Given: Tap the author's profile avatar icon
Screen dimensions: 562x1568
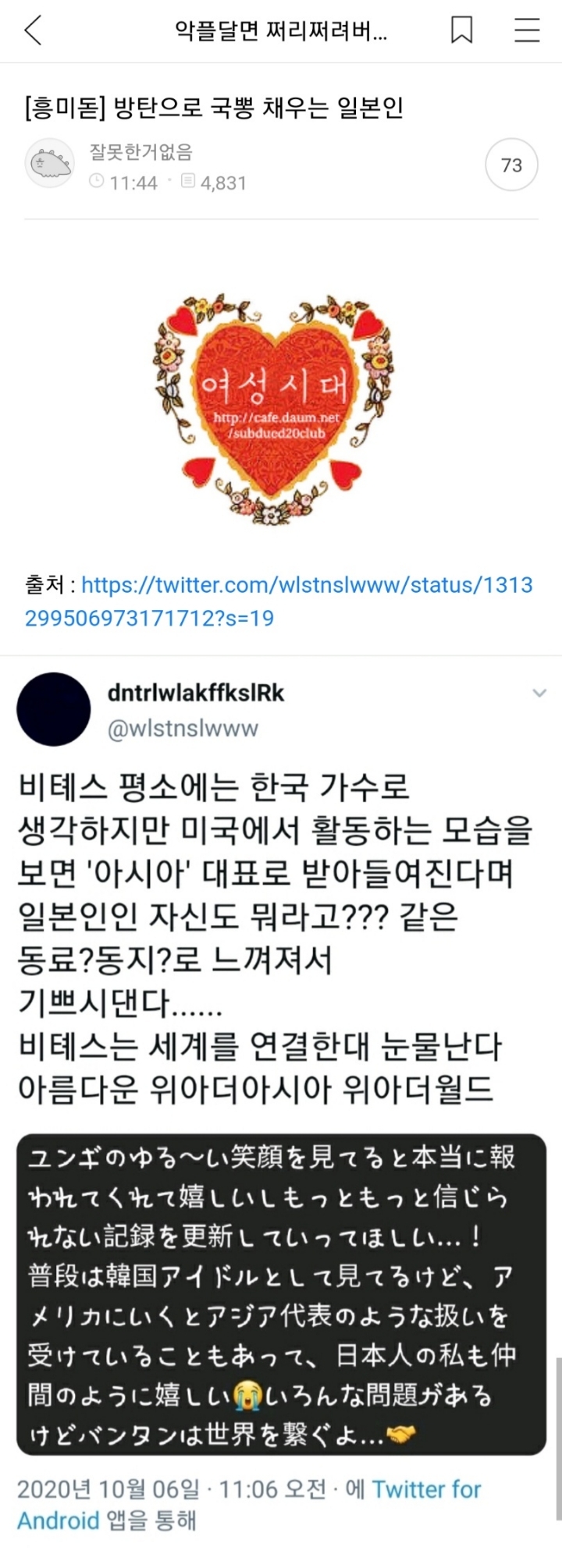Looking at the screenshot, I should tap(50, 165).
